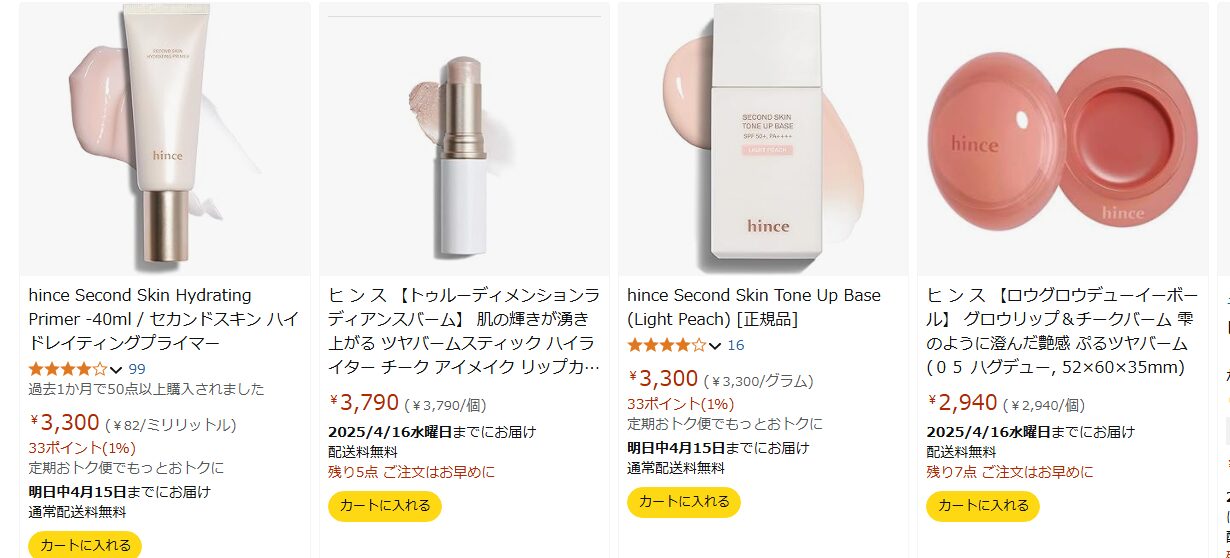This screenshot has height=558, width=1230.
Task: Select the ¥3,300 price of Hydrating Primer
Action: (65, 423)
